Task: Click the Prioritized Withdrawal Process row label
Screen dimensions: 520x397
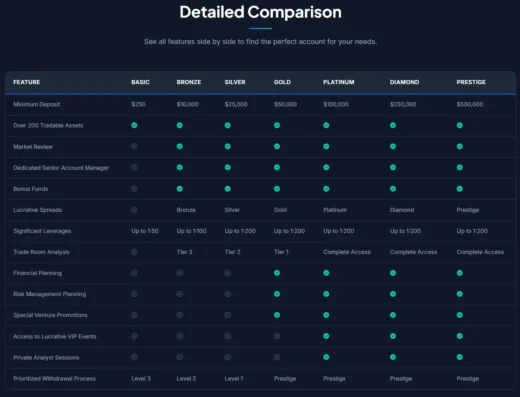Action: pyautogui.click(x=54, y=379)
